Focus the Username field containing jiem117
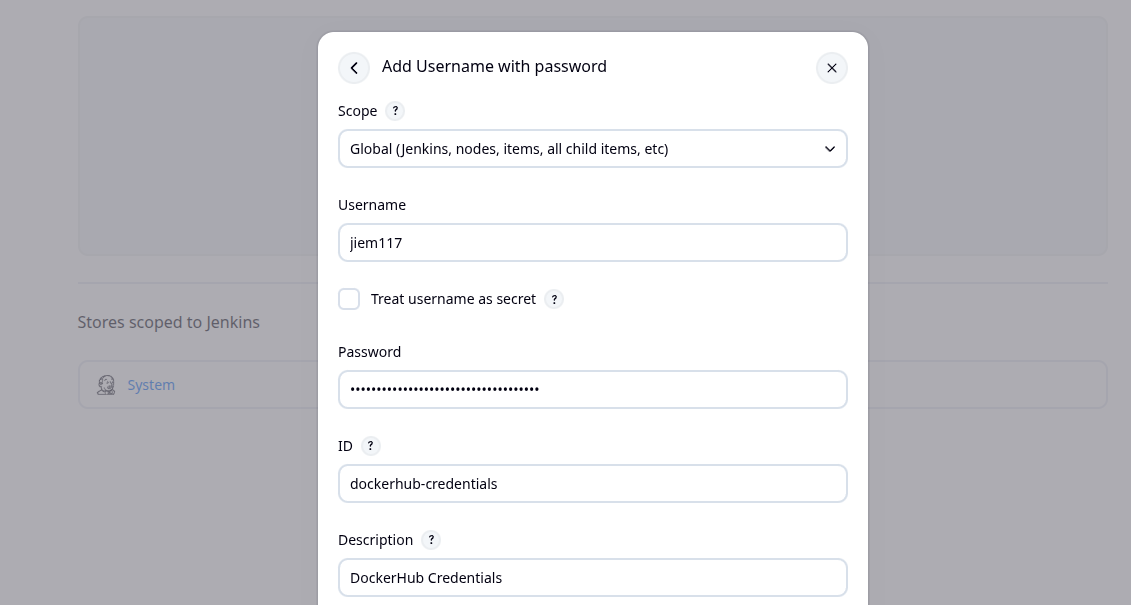Image resolution: width=1131 pixels, height=605 pixels. (592, 243)
